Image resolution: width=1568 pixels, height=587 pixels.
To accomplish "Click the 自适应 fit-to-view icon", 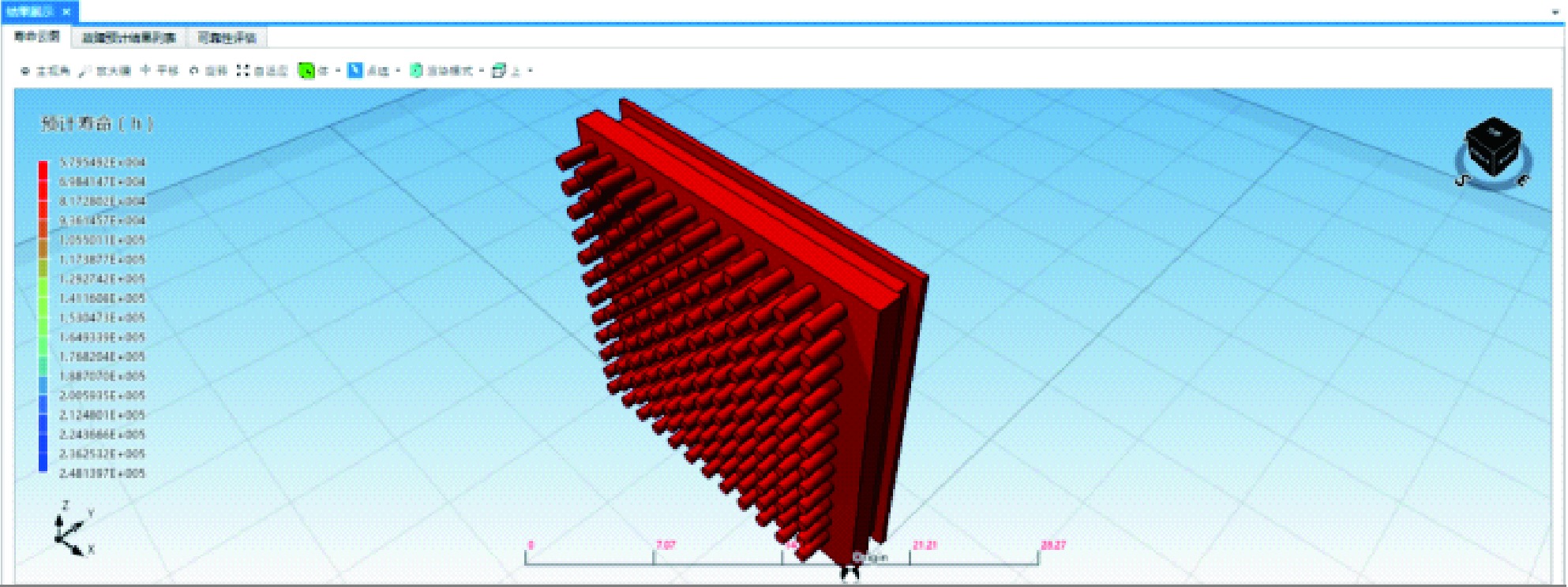I will point(242,71).
